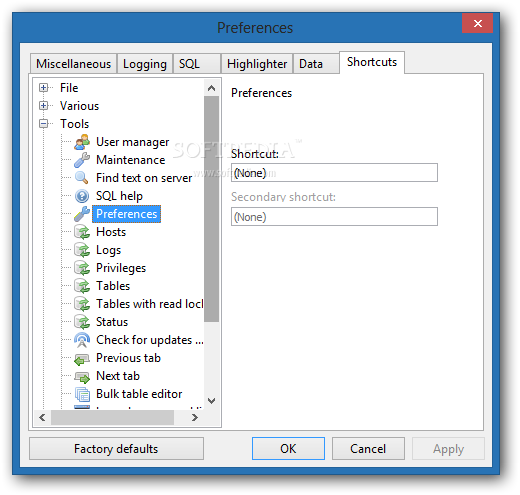Select the Various tree item label
Image resolution: width=520 pixels, height=495 pixels.
[79, 106]
